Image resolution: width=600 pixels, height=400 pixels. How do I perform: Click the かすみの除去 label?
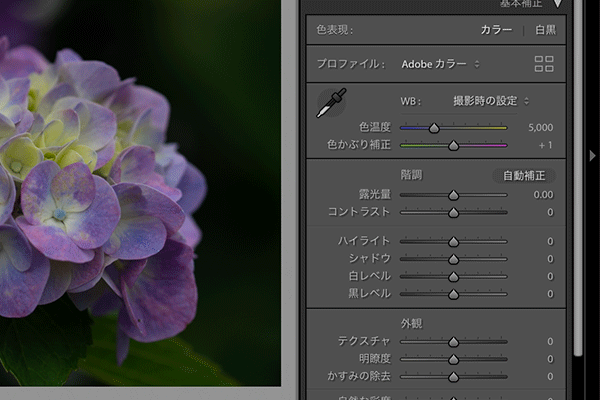pos(359,376)
